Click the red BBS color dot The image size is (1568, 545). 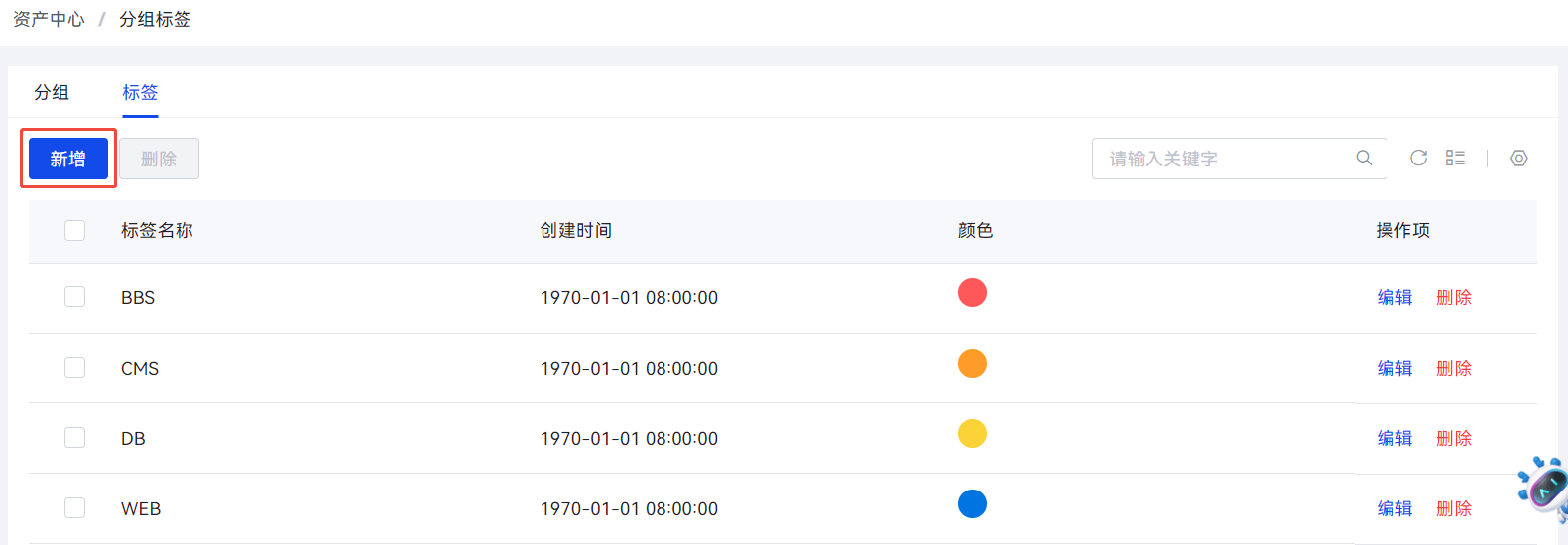972,293
